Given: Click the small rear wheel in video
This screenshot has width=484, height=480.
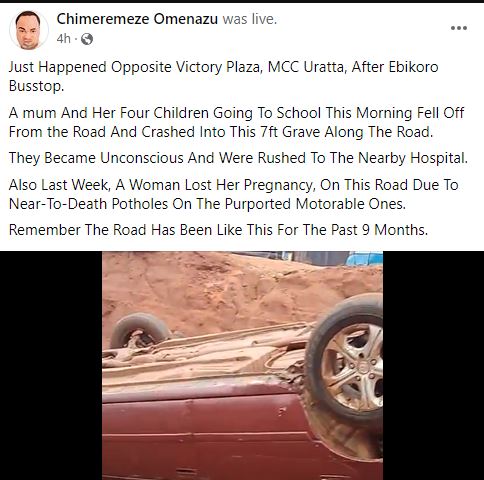Looking at the screenshot, I should click(140, 331).
